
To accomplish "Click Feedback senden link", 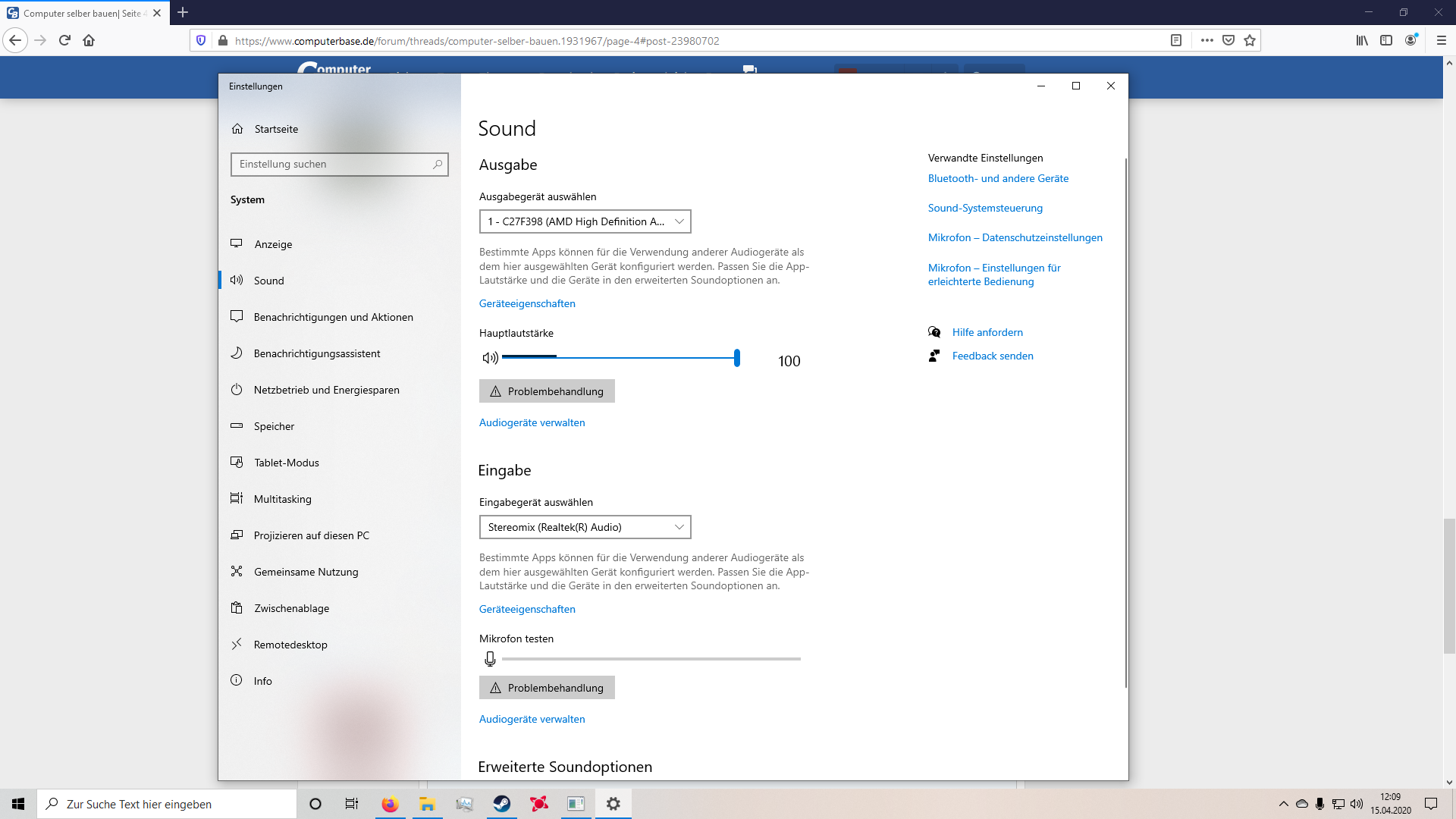I will coord(993,356).
